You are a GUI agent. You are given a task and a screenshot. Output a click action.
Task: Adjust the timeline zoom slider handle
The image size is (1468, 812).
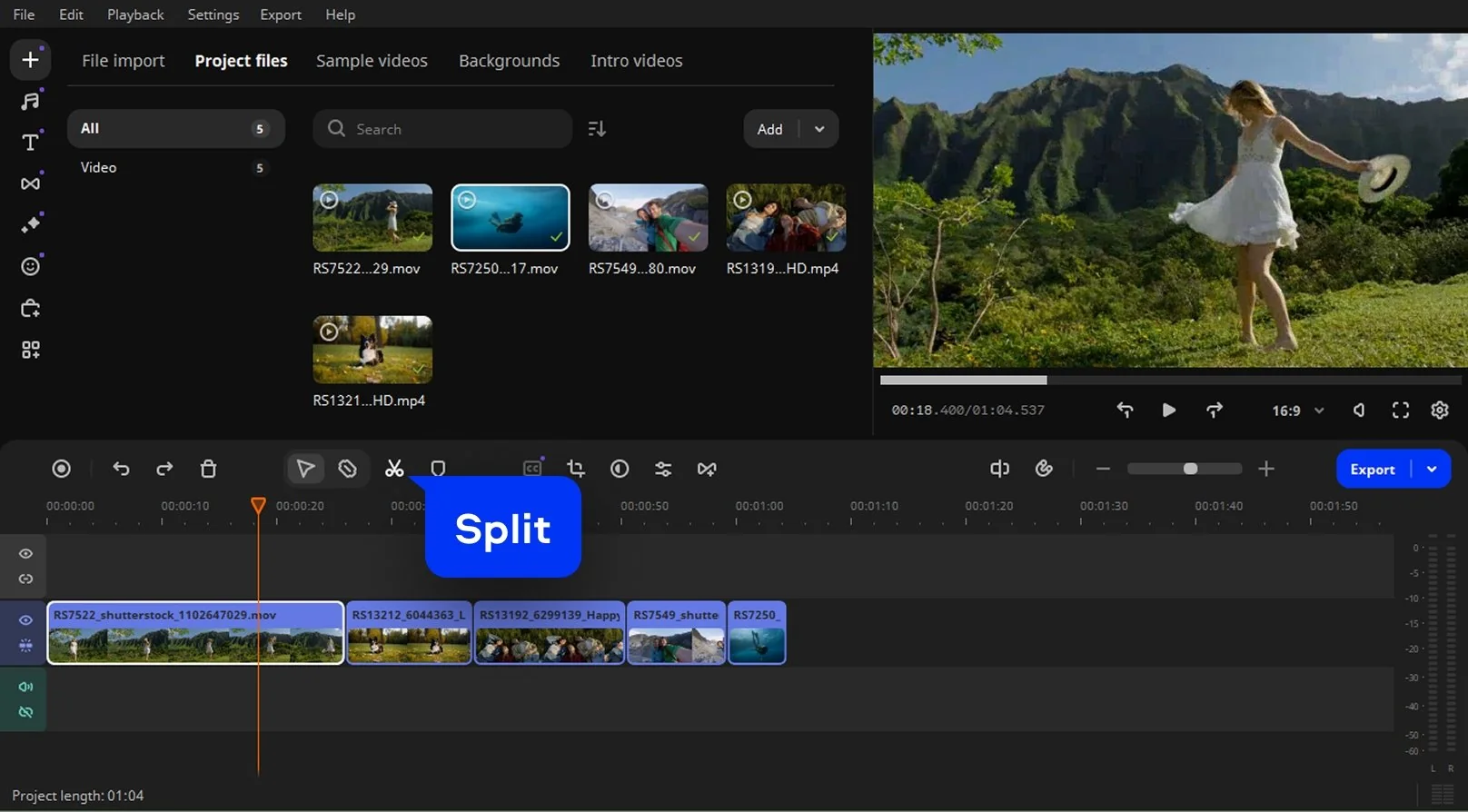click(1190, 469)
